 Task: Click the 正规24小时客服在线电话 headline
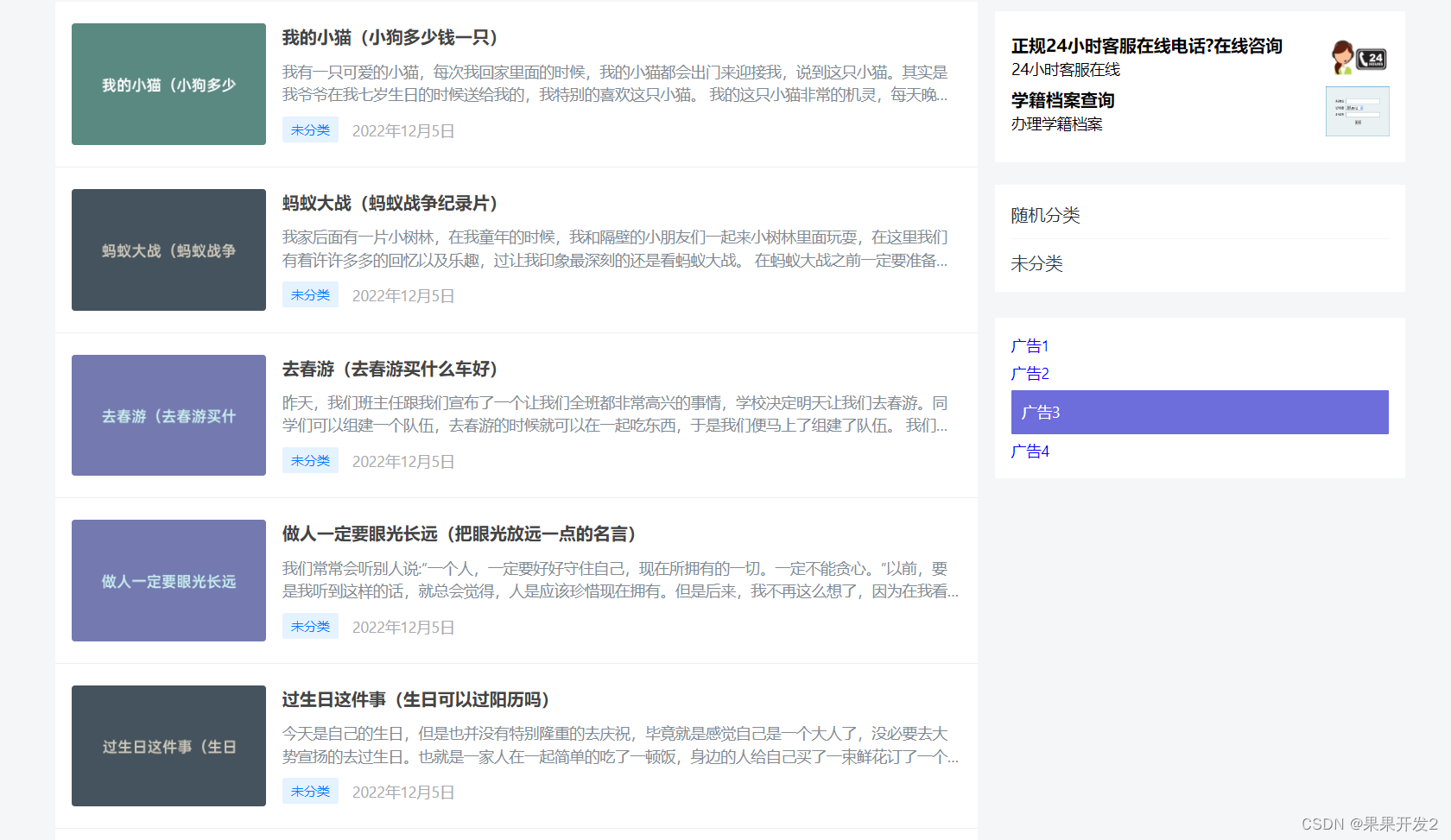[1146, 46]
